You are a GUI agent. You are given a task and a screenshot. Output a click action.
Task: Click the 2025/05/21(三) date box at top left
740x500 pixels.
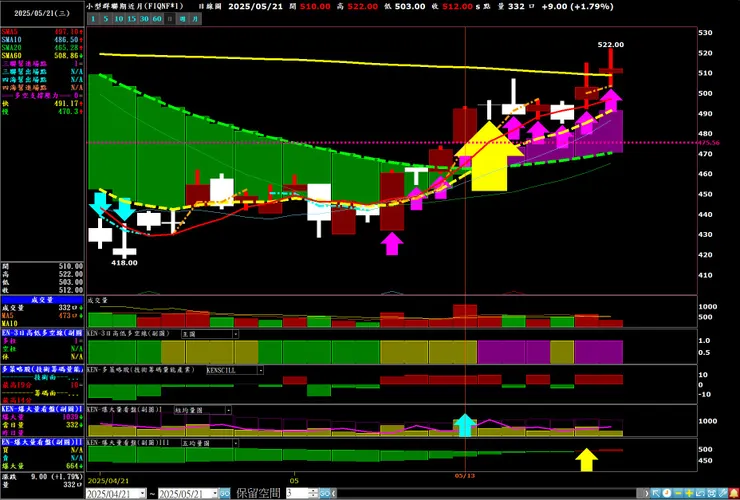coord(42,13)
